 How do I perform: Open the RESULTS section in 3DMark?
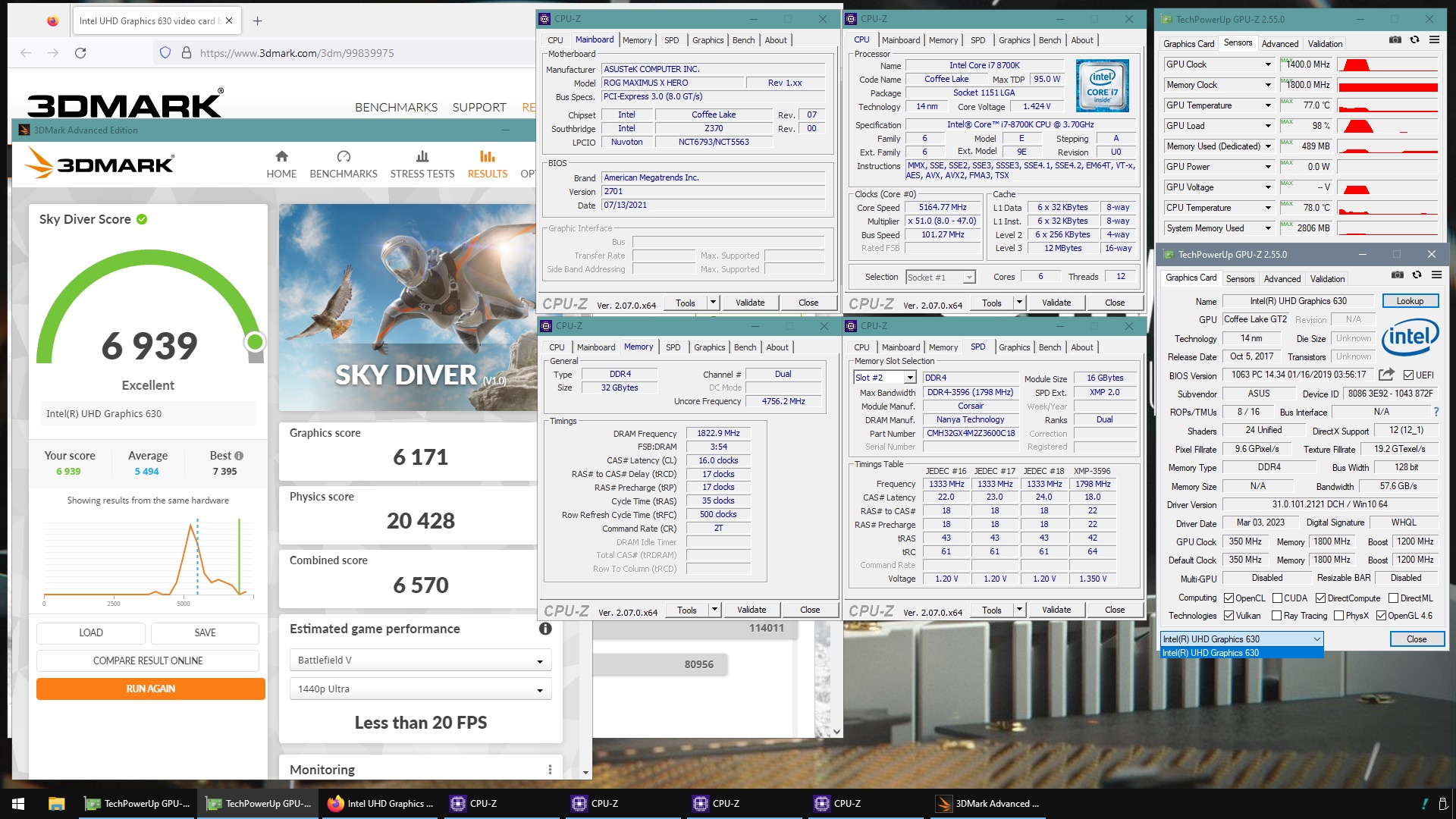pos(487,164)
